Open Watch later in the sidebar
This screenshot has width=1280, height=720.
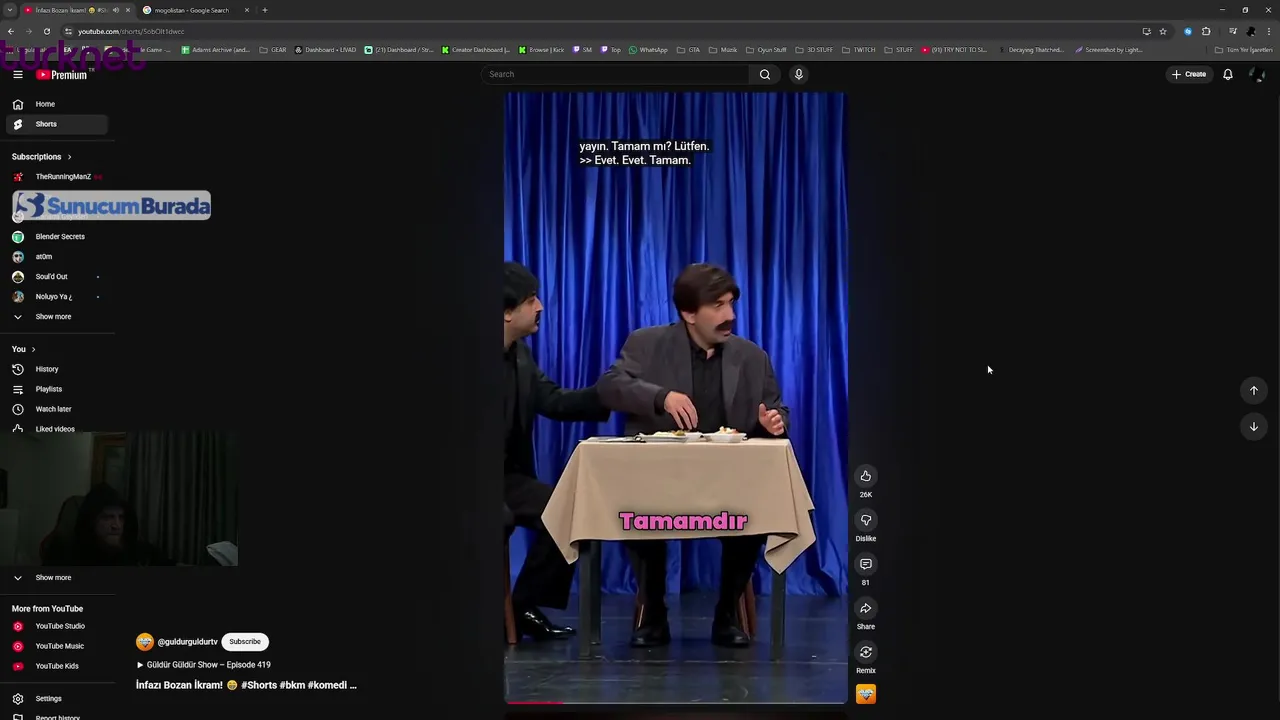click(x=56, y=409)
